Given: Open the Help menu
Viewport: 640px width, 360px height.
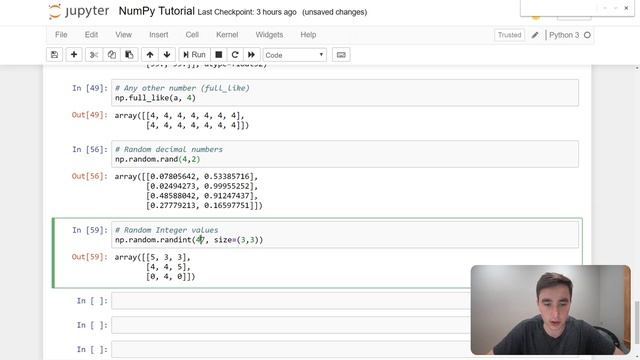Looking at the screenshot, I should [308, 35].
